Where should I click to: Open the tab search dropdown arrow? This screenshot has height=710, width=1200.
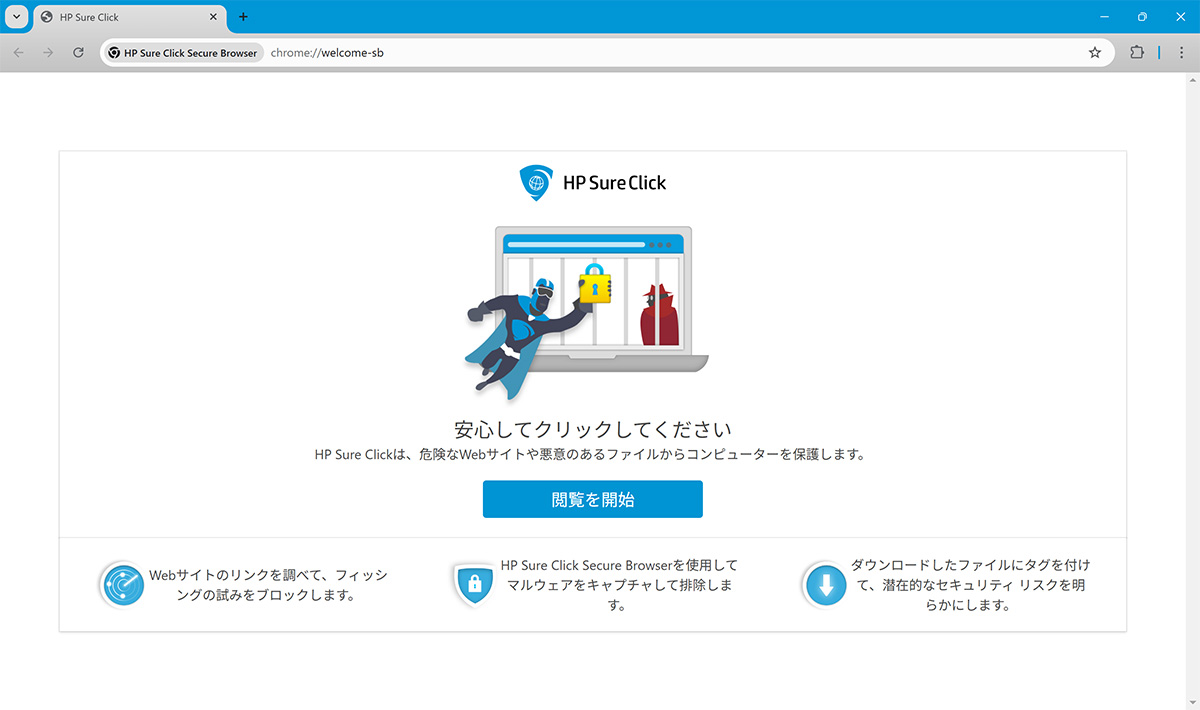click(16, 17)
